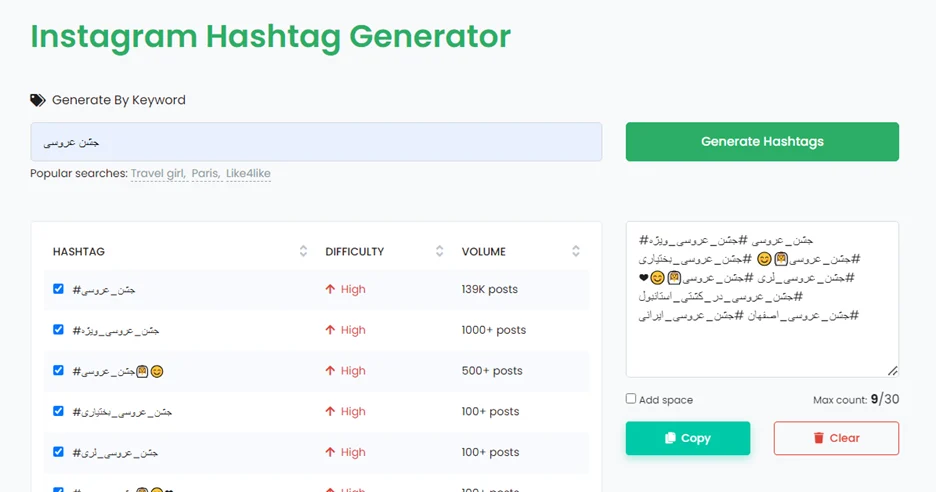Uncheck the emoji hashtag with 500+ posts
Viewport: 936px width, 492px height.
point(58,370)
